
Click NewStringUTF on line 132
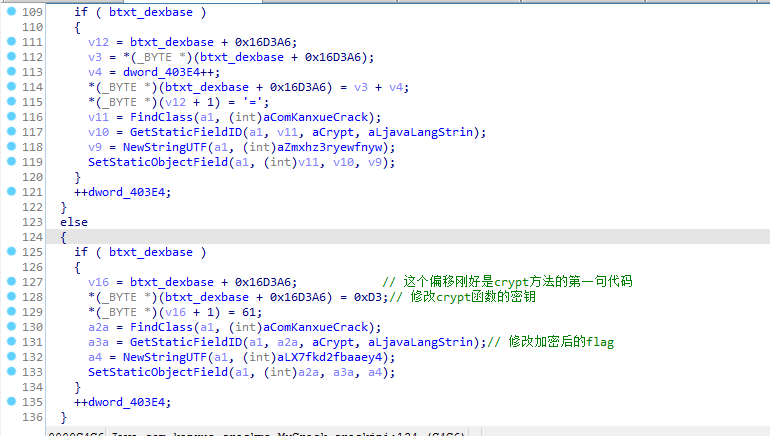(165, 357)
